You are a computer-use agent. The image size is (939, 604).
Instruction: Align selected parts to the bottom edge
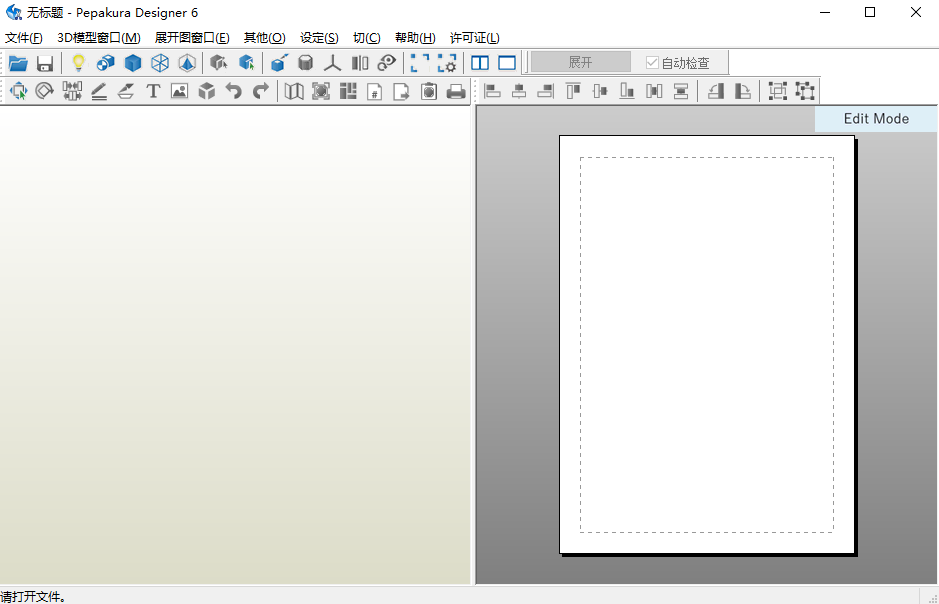pyautogui.click(x=627, y=91)
